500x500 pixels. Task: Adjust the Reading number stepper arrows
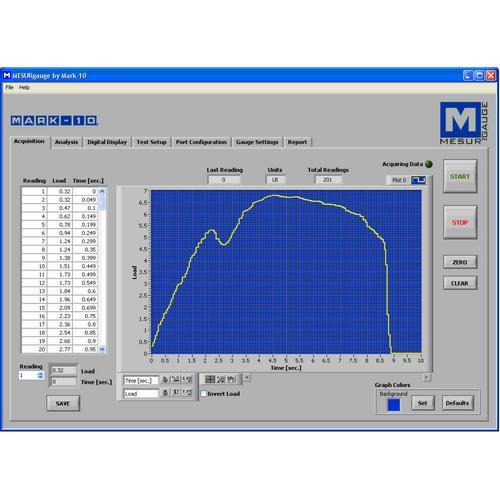coord(40,376)
